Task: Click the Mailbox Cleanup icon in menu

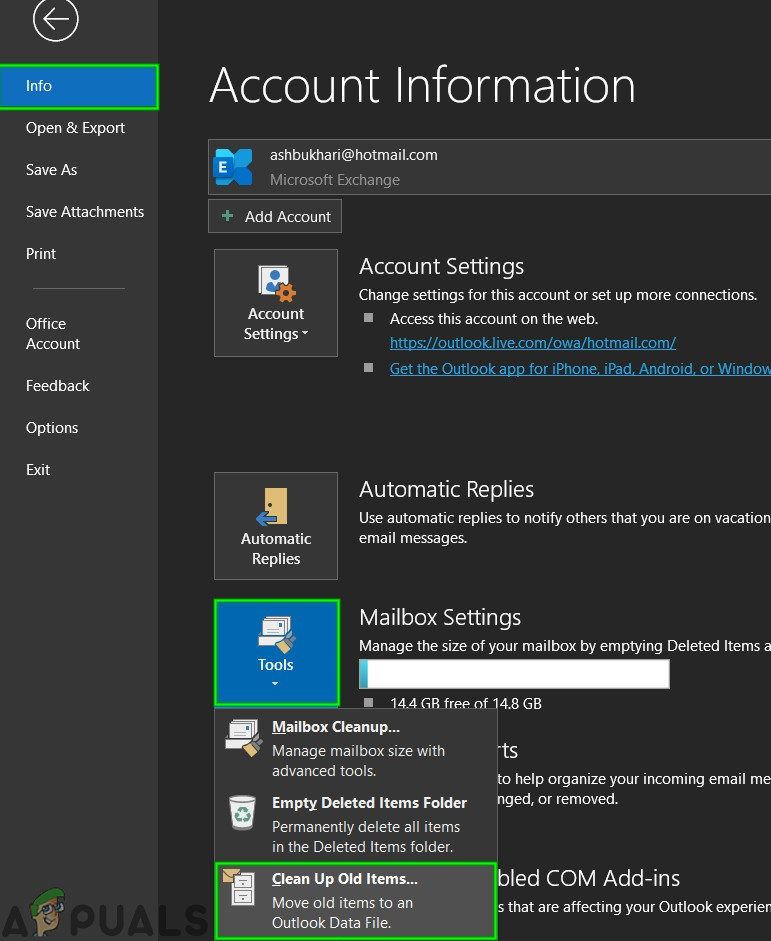Action: [243, 739]
